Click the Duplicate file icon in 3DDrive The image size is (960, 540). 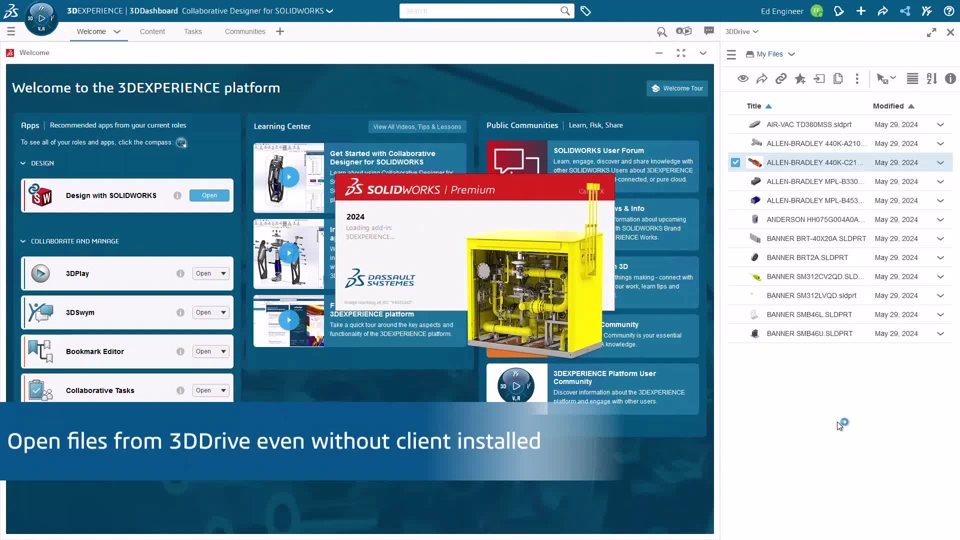(x=838, y=78)
